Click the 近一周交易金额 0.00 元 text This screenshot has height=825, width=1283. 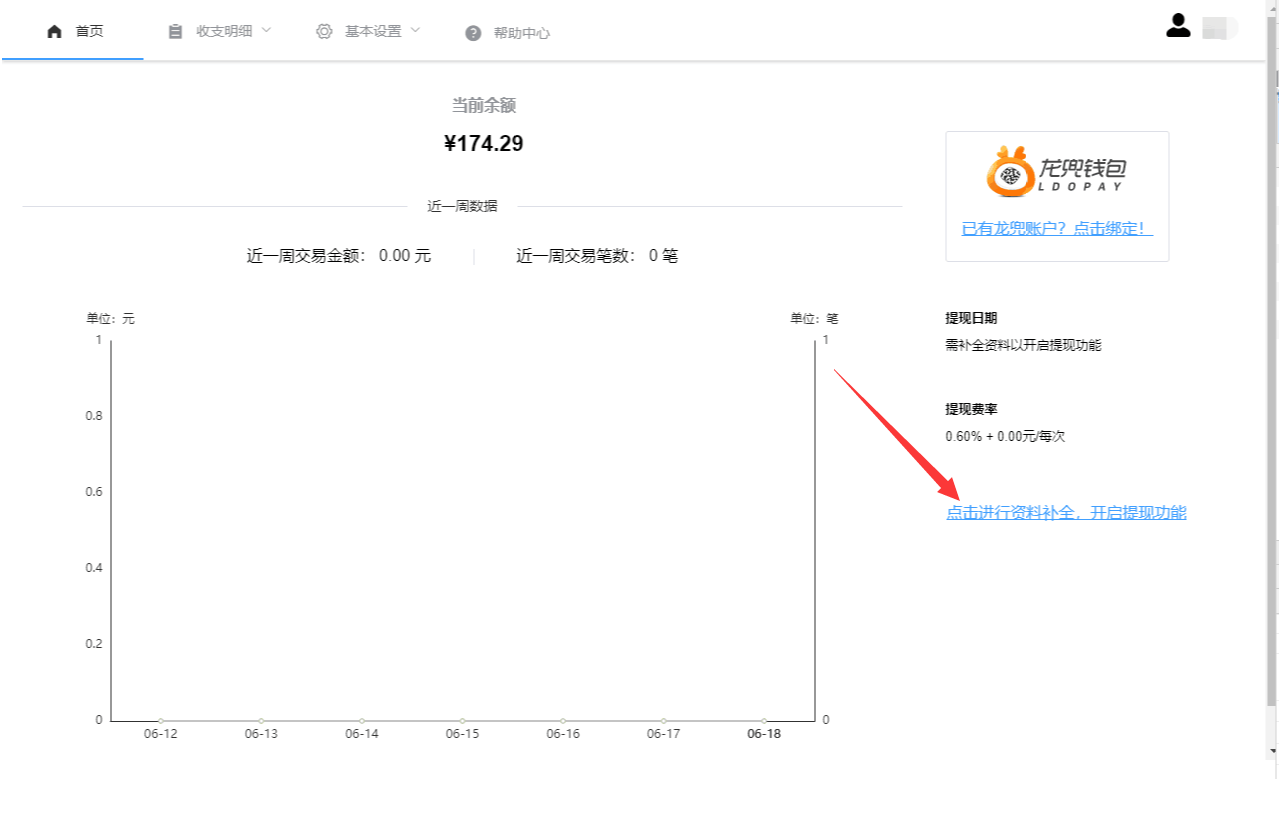click(339, 256)
